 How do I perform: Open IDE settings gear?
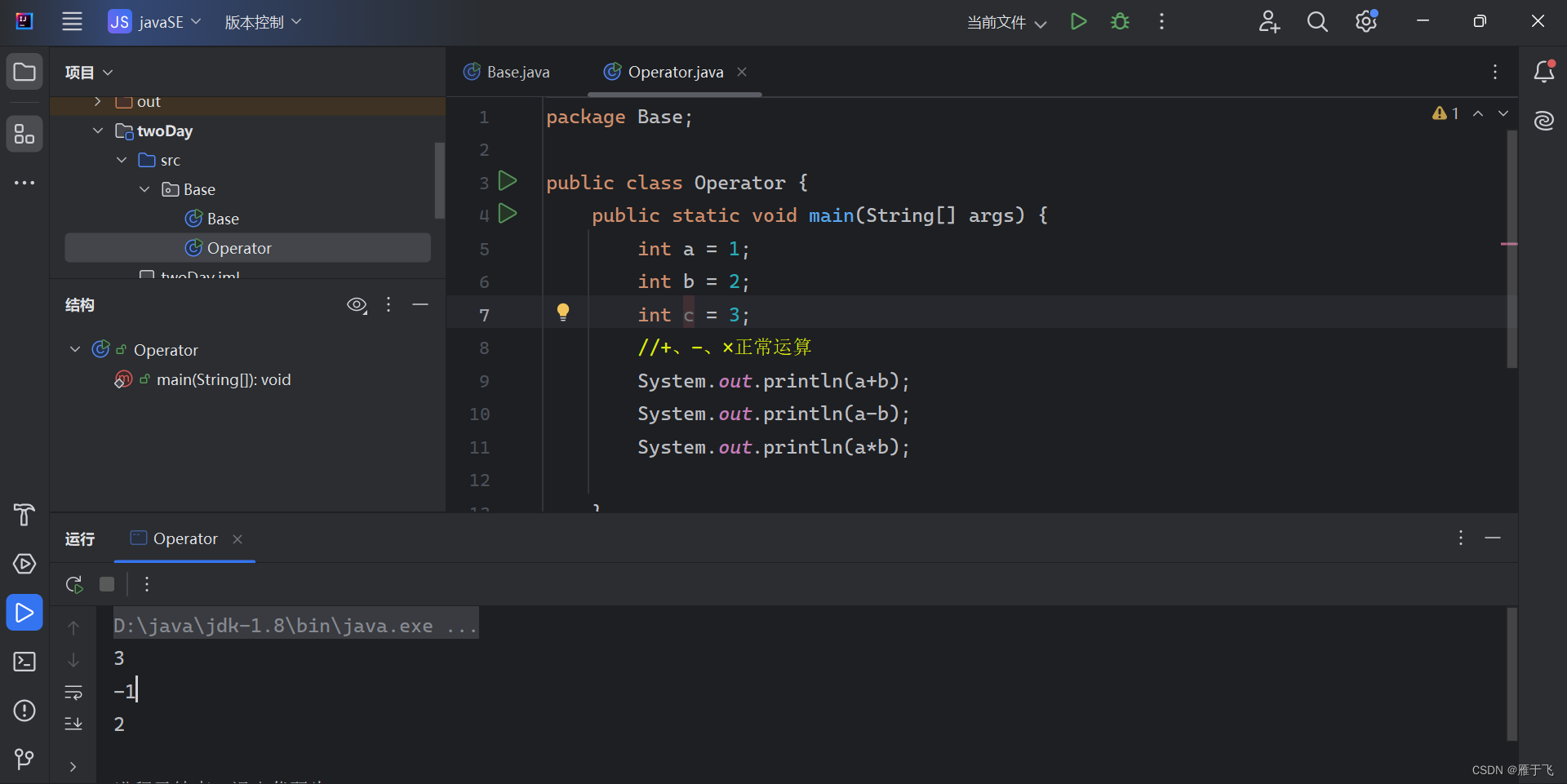click(x=1367, y=22)
